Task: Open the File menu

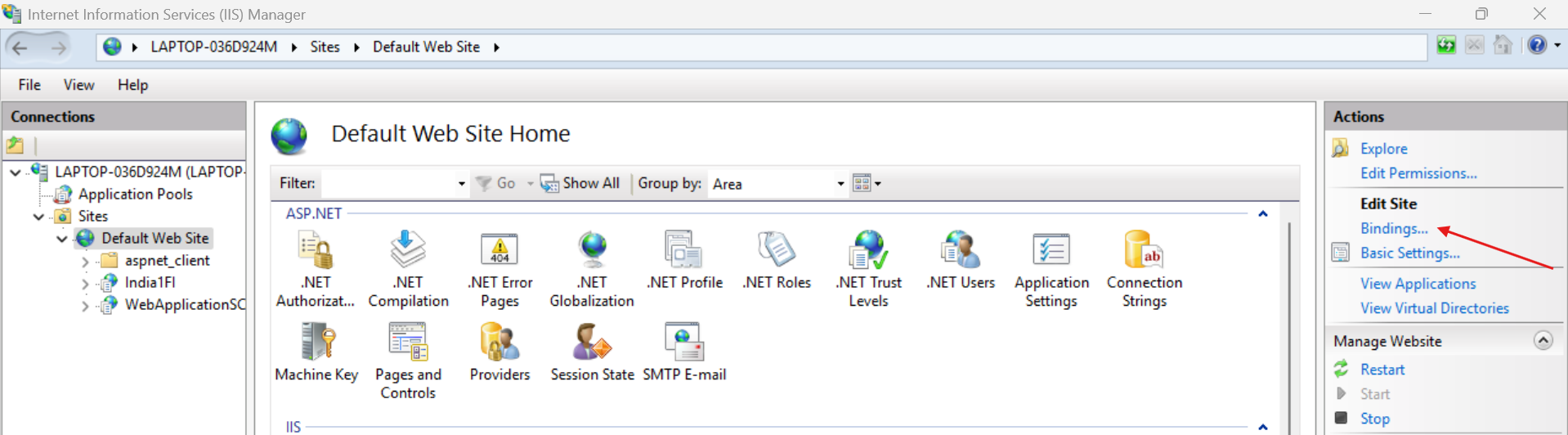Action: (x=29, y=85)
